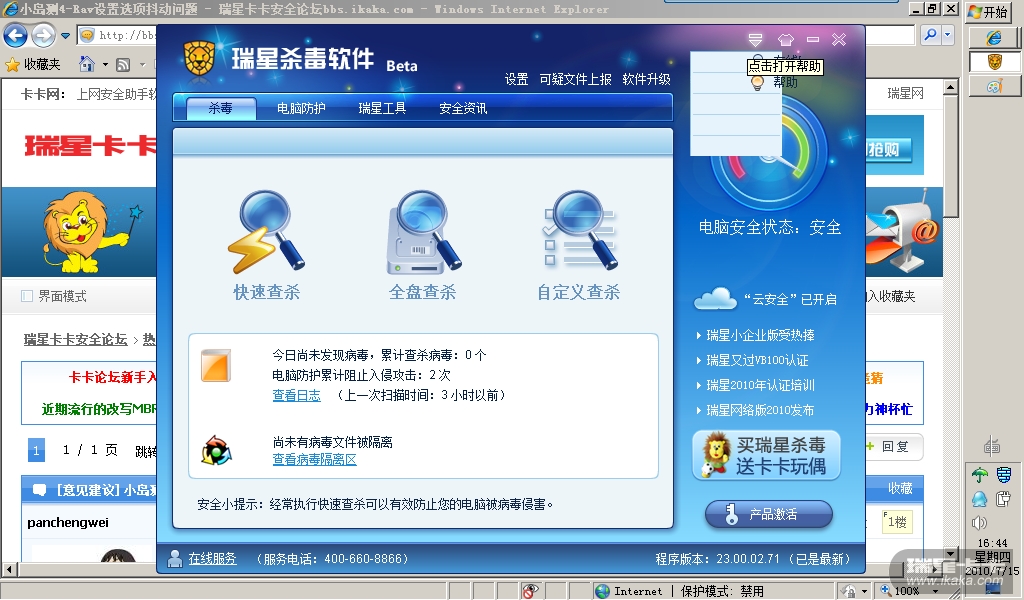The height and width of the screenshot is (600, 1024).
Task: Click the IE search magnifier button
Action: 931,35
